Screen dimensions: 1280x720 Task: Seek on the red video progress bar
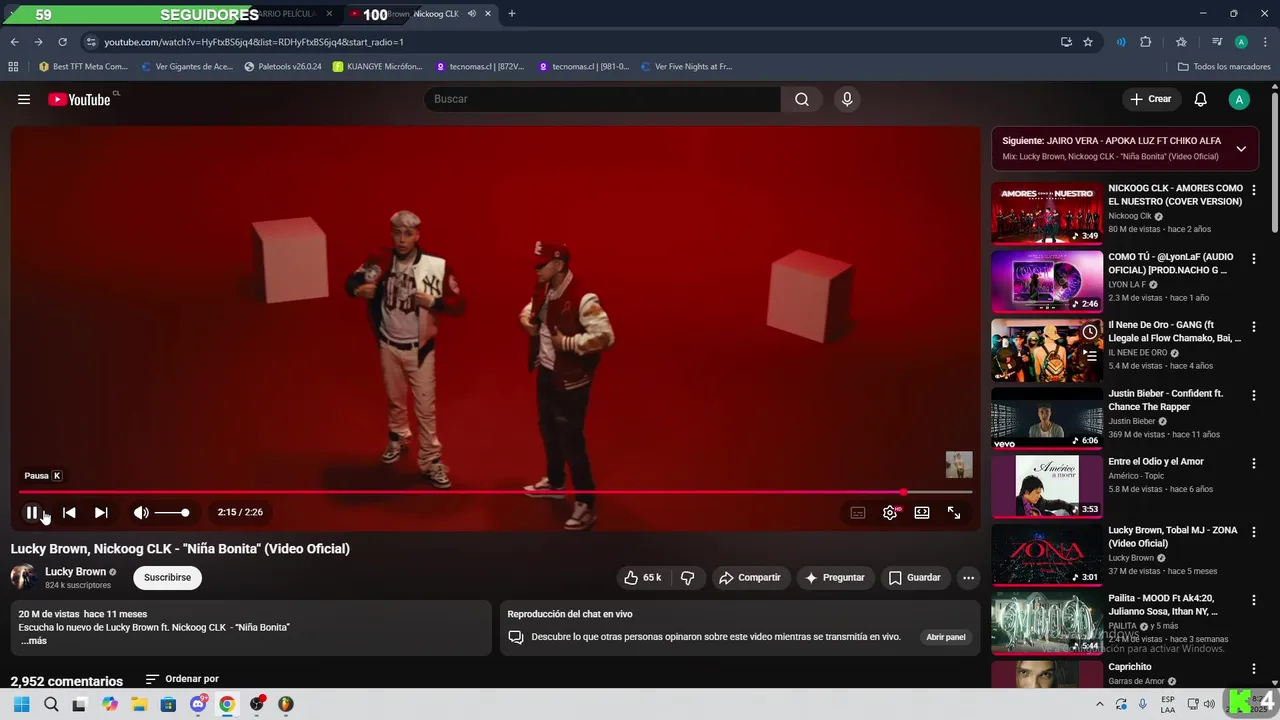[495, 492]
